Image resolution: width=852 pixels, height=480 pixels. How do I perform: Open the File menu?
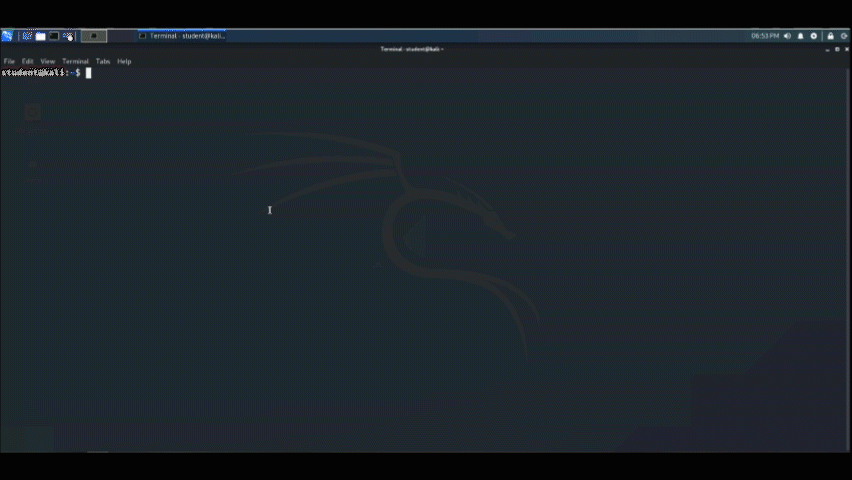[x=9, y=61]
